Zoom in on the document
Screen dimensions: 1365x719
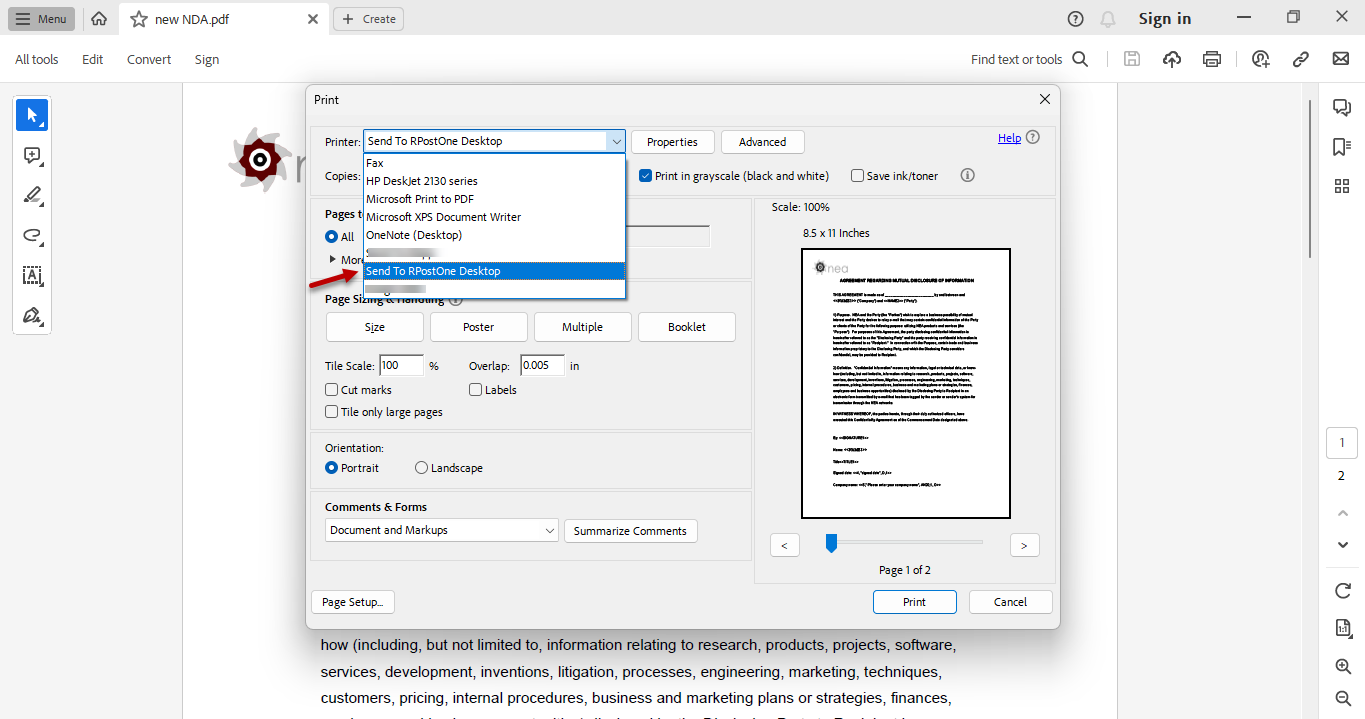pos(1343,666)
